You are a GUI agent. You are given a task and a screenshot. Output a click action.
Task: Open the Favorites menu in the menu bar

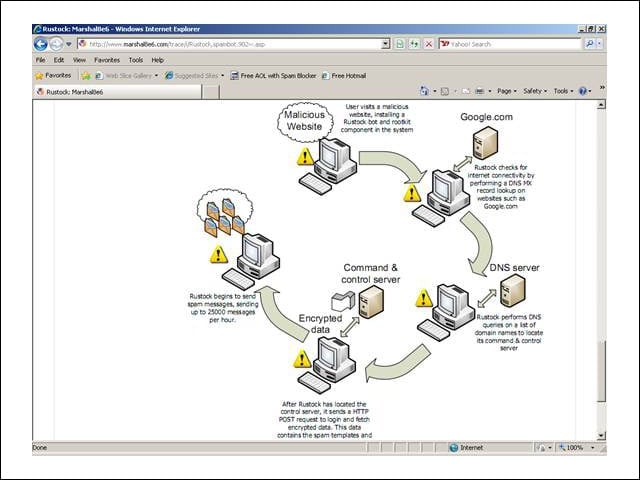107,60
